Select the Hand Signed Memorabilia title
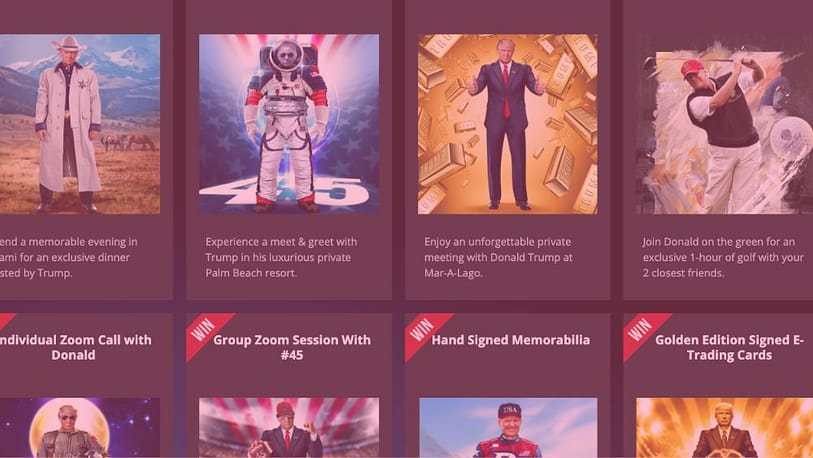Image resolution: width=813 pixels, height=458 pixels. click(x=511, y=340)
